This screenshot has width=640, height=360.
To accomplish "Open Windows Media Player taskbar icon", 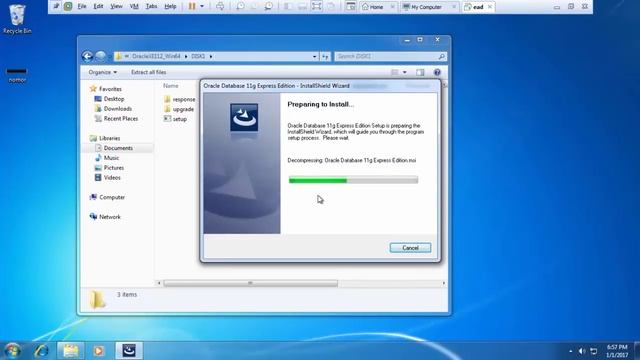I will (x=98, y=351).
